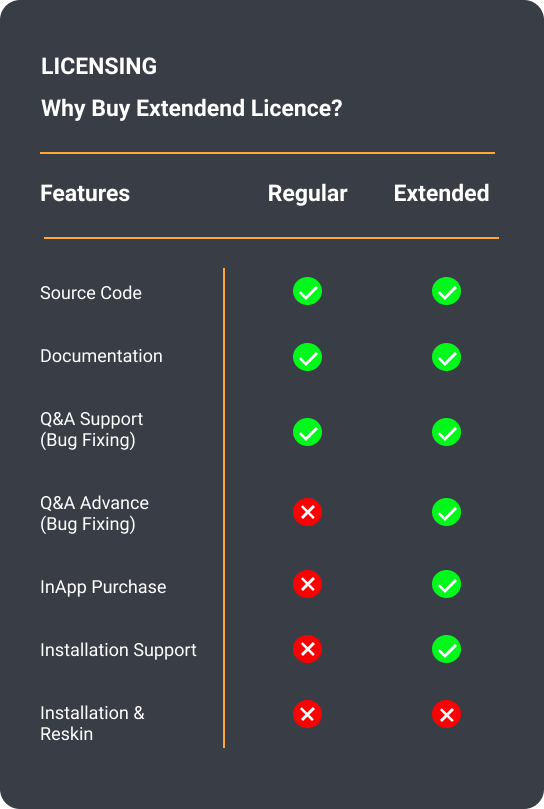Click red cross for Installation Support Regular

point(308,649)
